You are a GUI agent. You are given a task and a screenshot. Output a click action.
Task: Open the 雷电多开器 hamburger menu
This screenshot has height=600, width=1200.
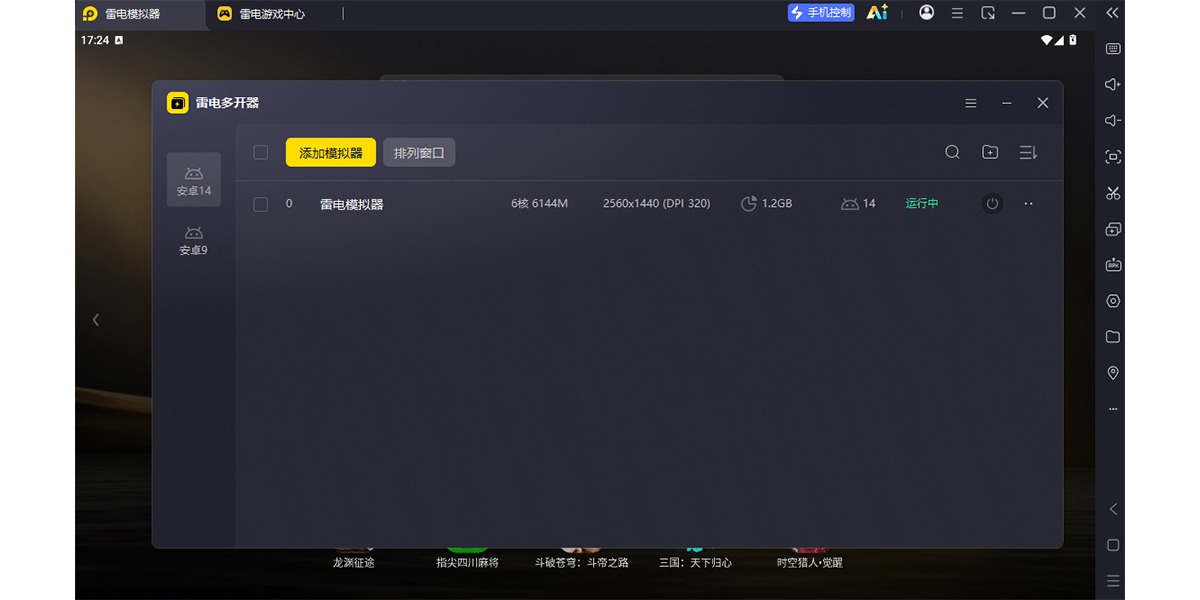click(971, 103)
